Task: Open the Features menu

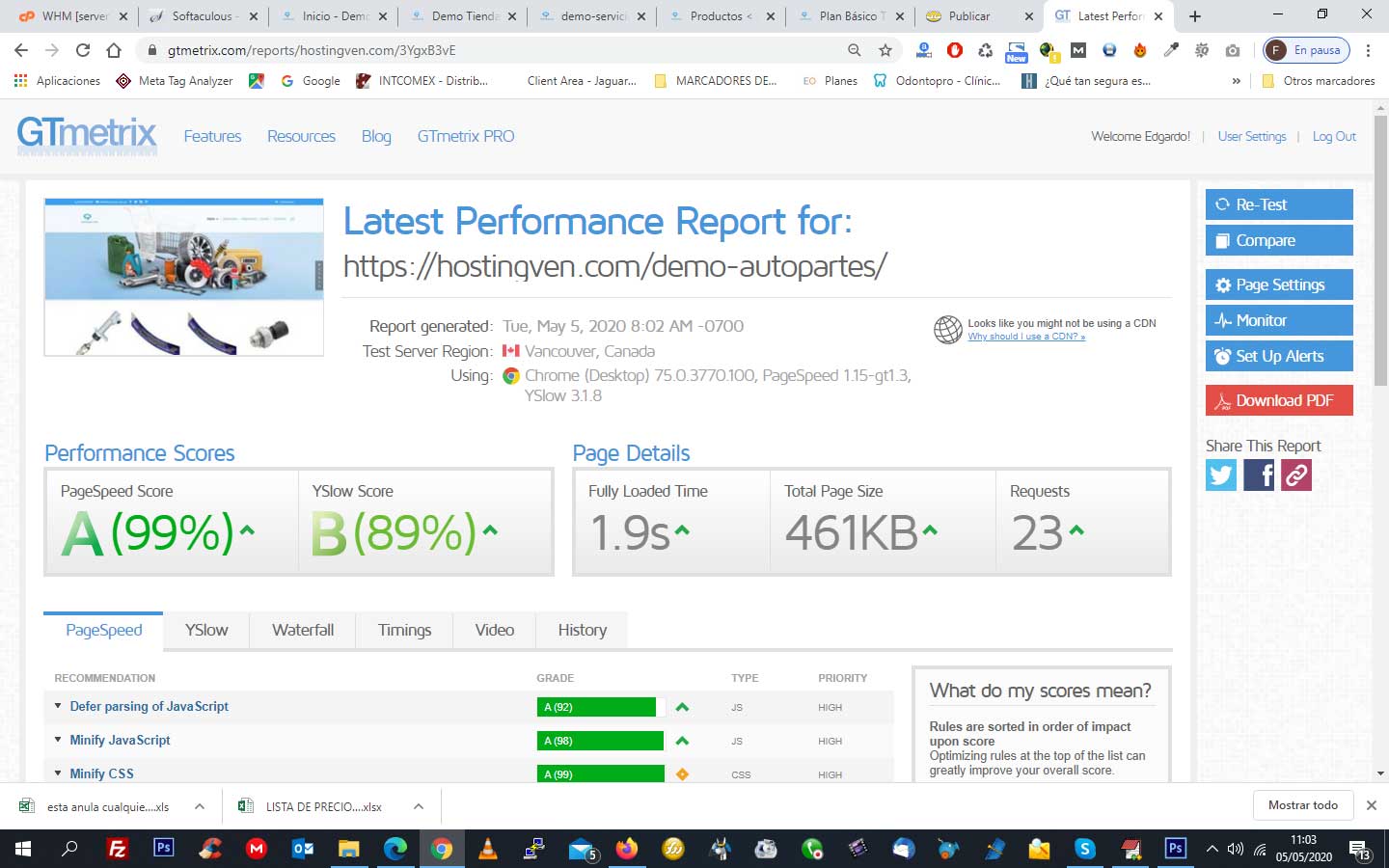Action: [x=212, y=136]
